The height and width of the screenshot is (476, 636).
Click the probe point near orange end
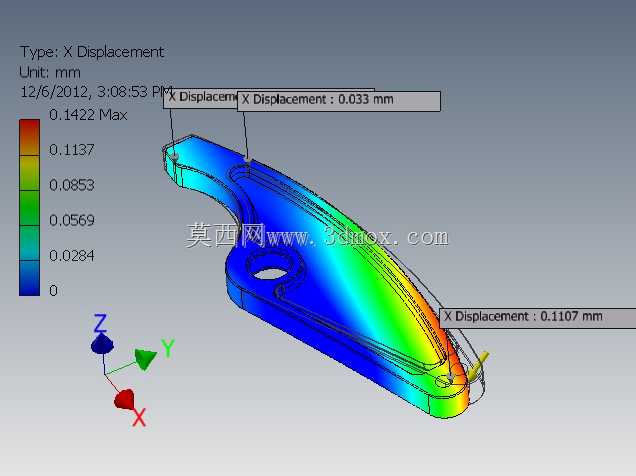(450, 379)
